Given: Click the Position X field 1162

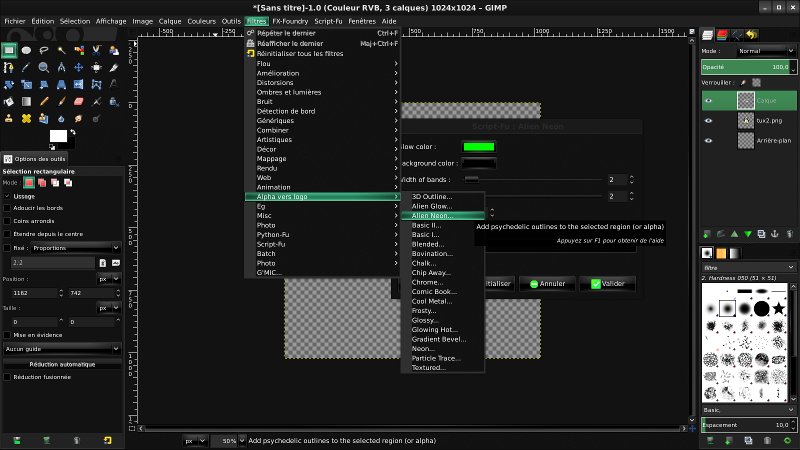Looking at the screenshot, I should [x=34, y=293].
